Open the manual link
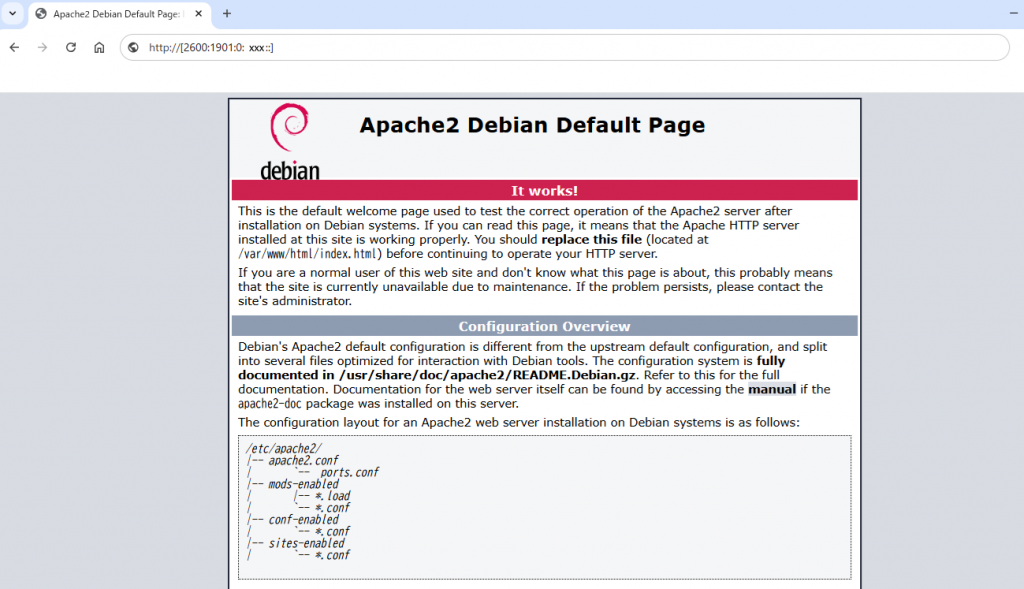 [x=772, y=390]
